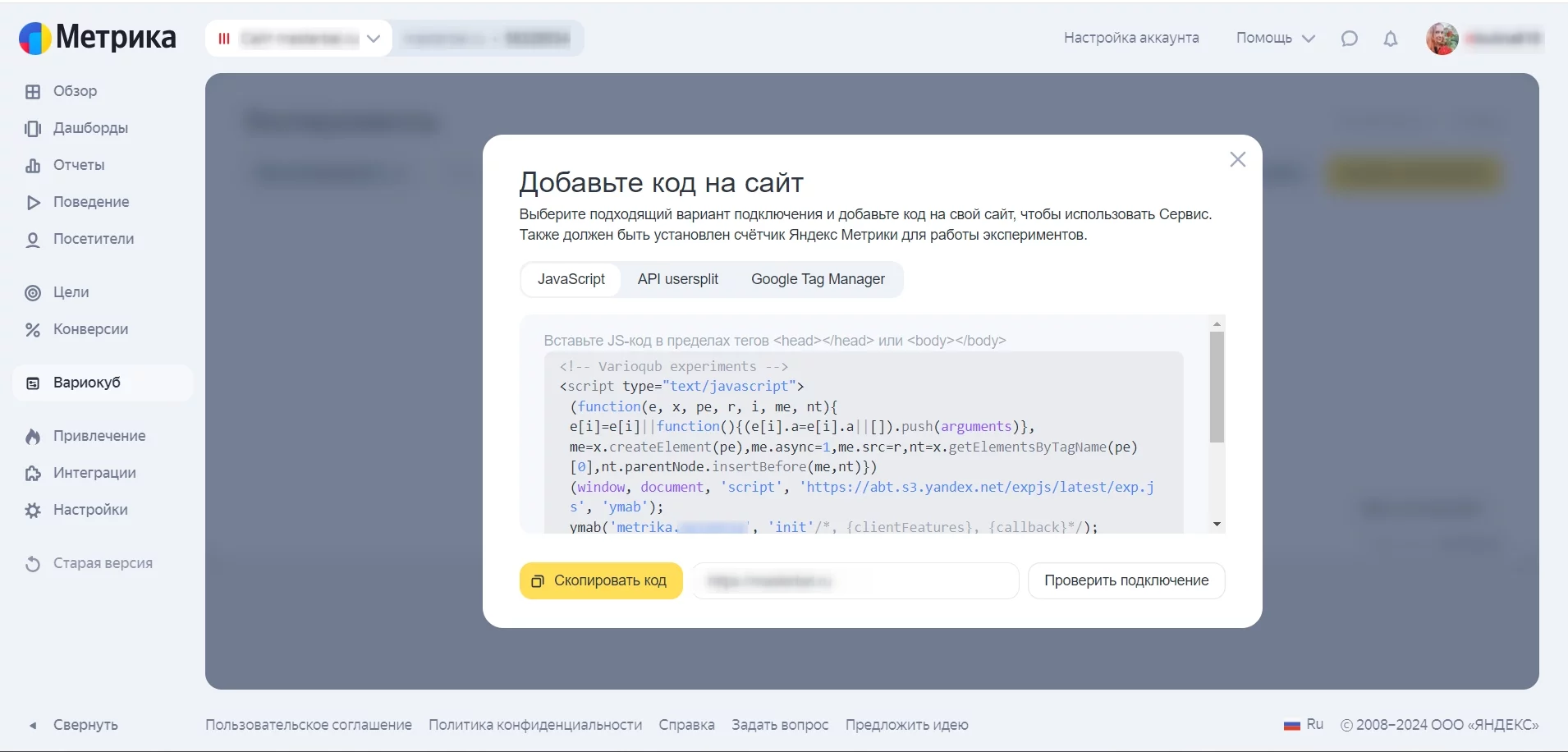Click the Настройки gear icon
The image size is (1568, 752).
pos(33,510)
